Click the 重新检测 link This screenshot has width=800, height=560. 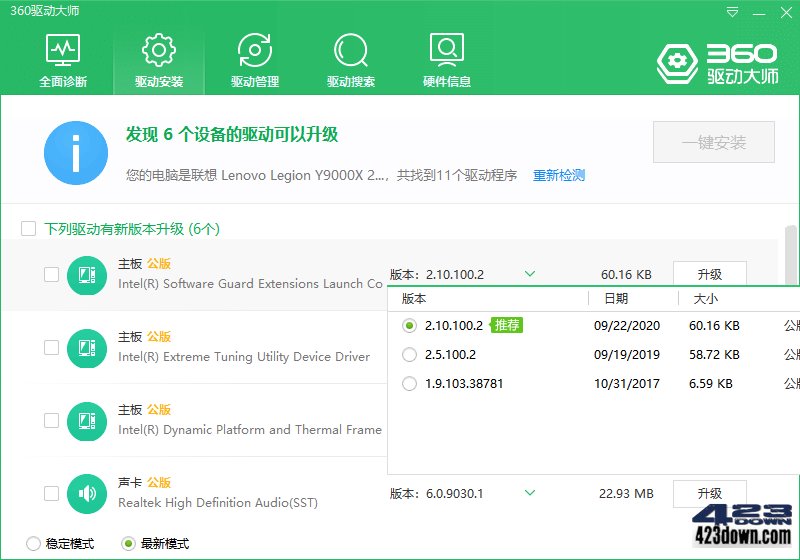point(559,175)
